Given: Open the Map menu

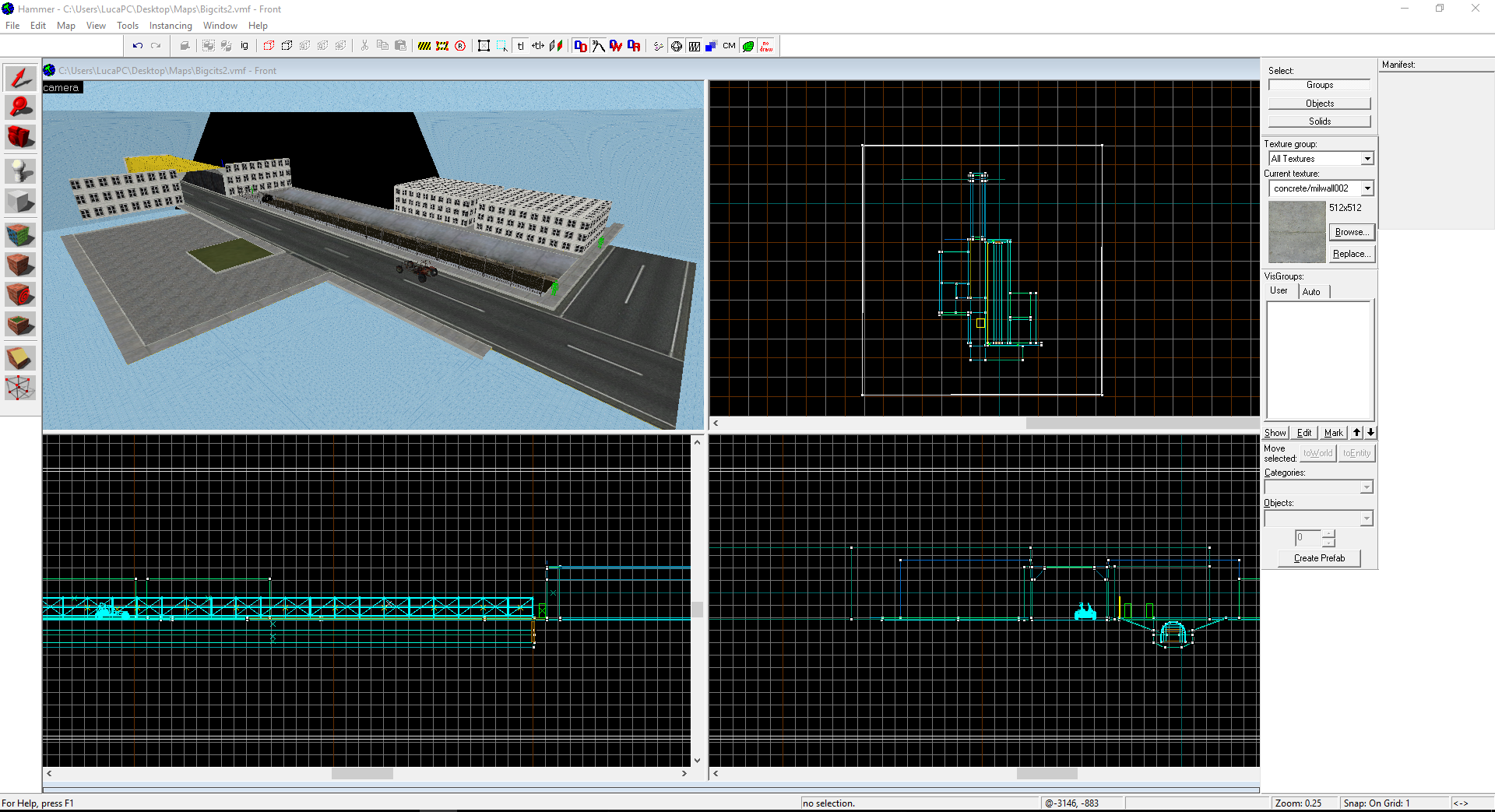Looking at the screenshot, I should click(66, 26).
